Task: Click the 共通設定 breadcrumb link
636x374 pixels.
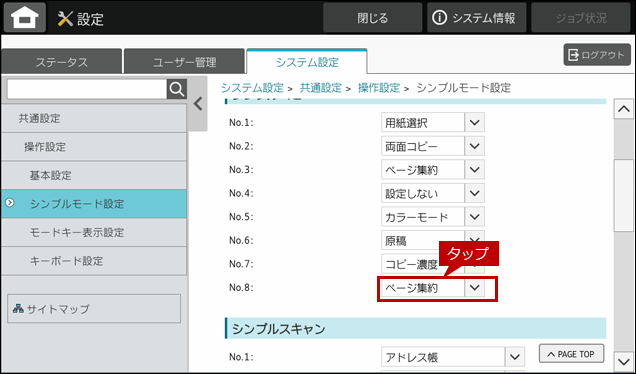Action: tap(320, 88)
